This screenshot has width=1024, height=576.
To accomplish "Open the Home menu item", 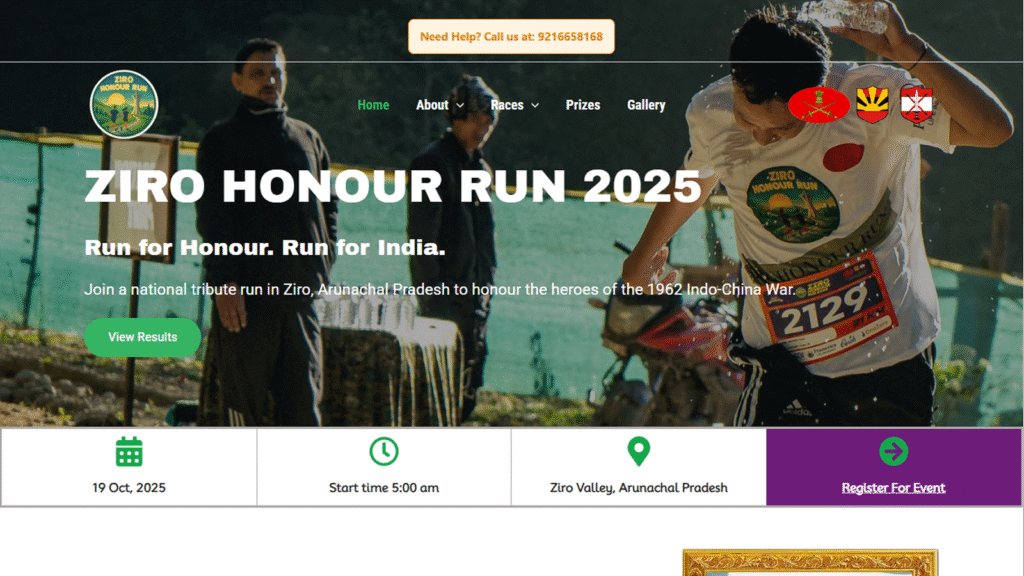I will pyautogui.click(x=374, y=104).
